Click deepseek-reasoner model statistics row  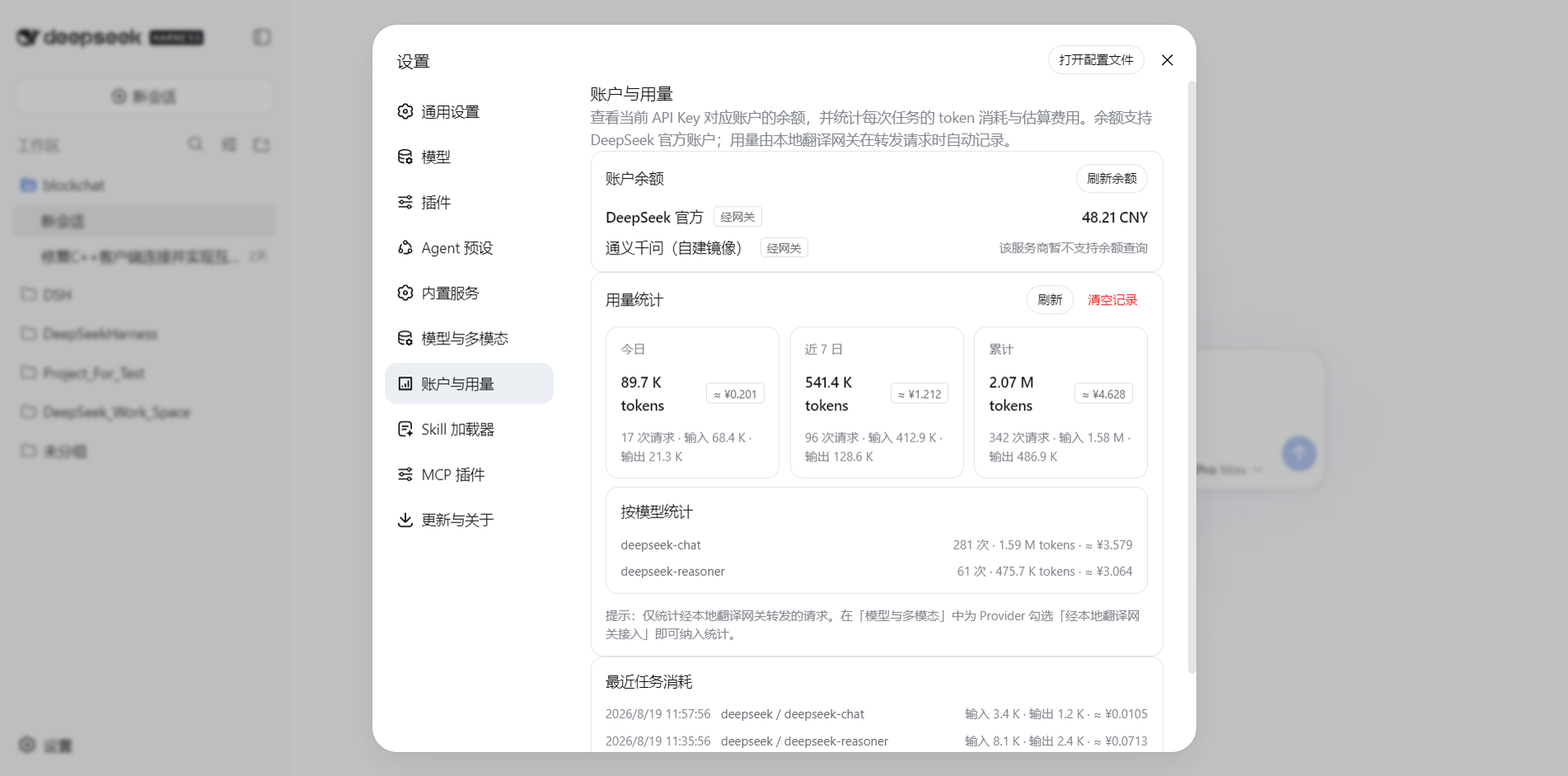[x=877, y=572]
